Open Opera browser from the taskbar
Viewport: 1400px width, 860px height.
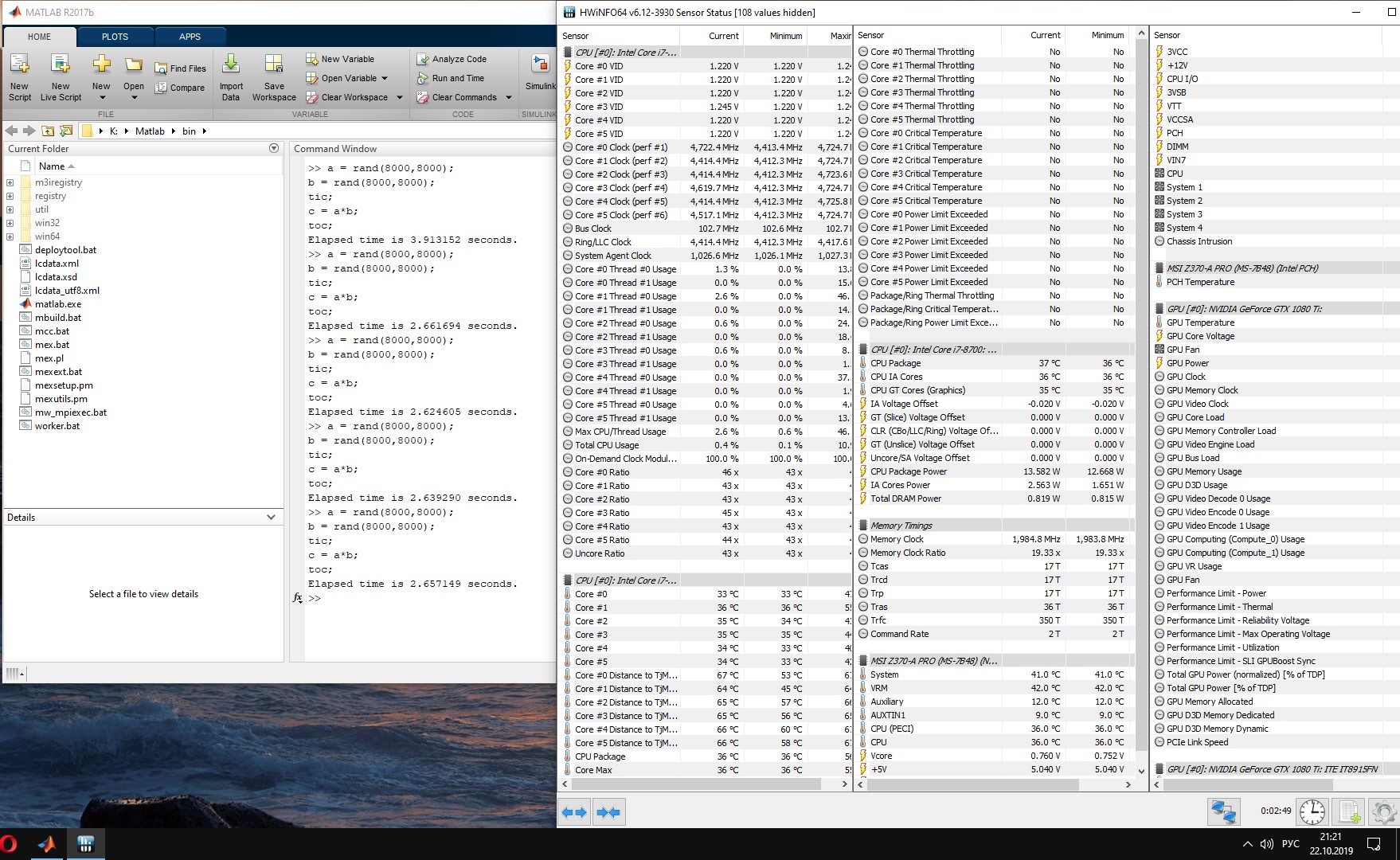click(x=9, y=844)
